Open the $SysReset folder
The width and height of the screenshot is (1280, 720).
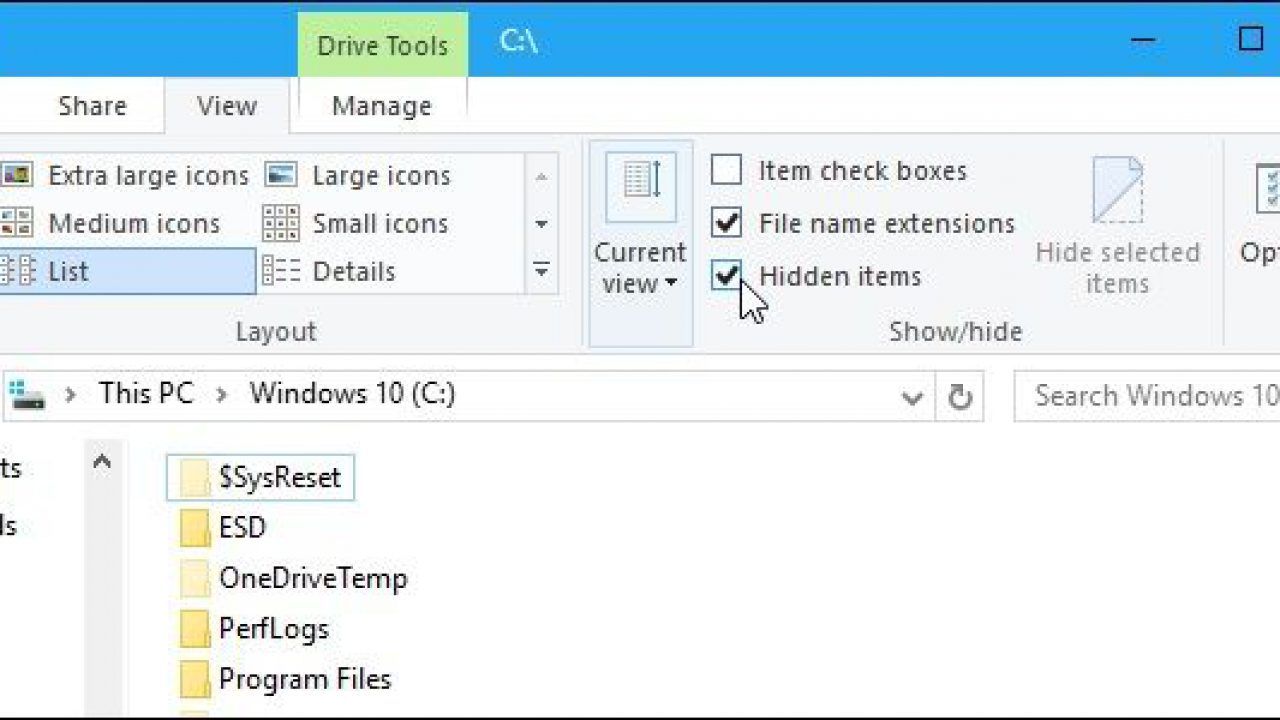(x=261, y=478)
